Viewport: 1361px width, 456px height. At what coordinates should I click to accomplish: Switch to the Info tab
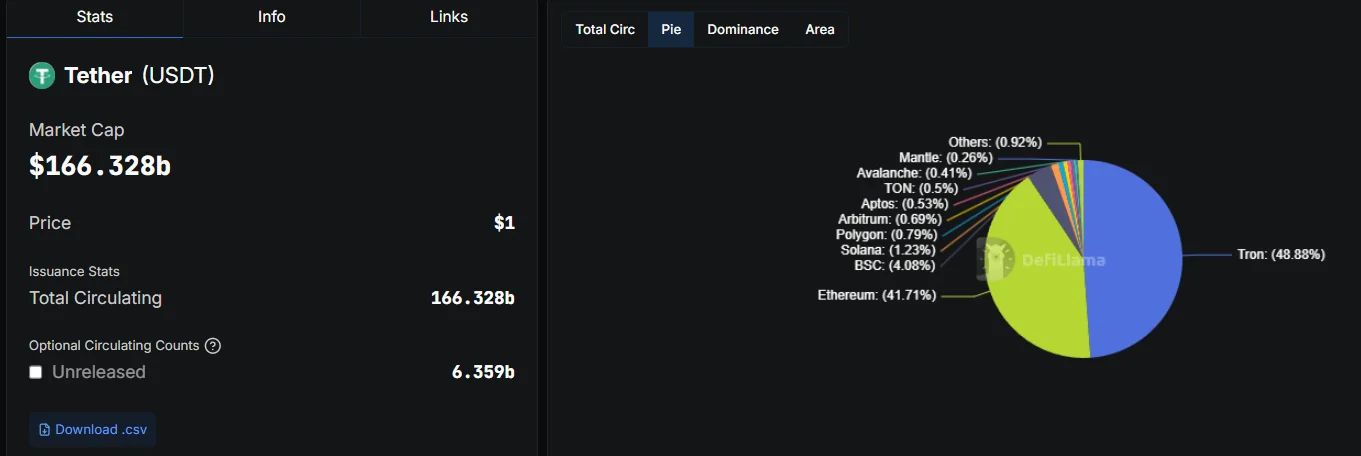tap(271, 18)
